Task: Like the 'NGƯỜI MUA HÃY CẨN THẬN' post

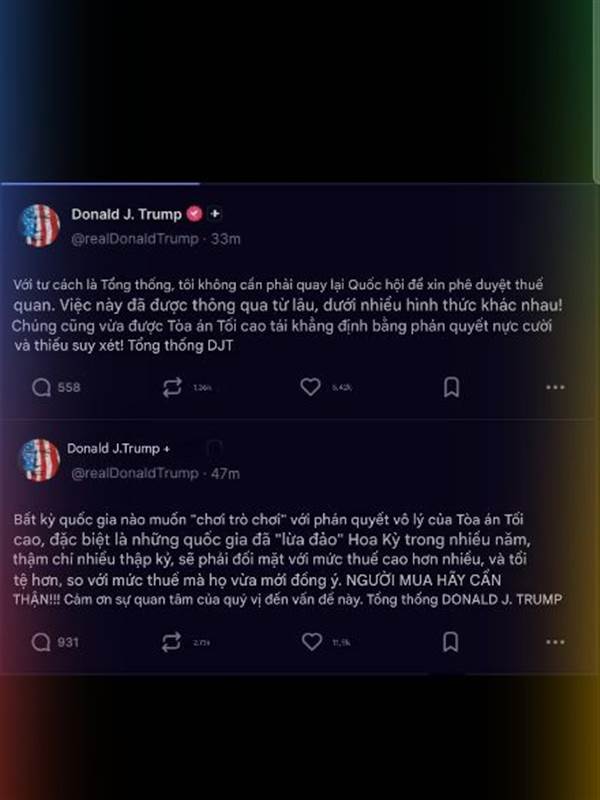Action: pyautogui.click(x=312, y=641)
